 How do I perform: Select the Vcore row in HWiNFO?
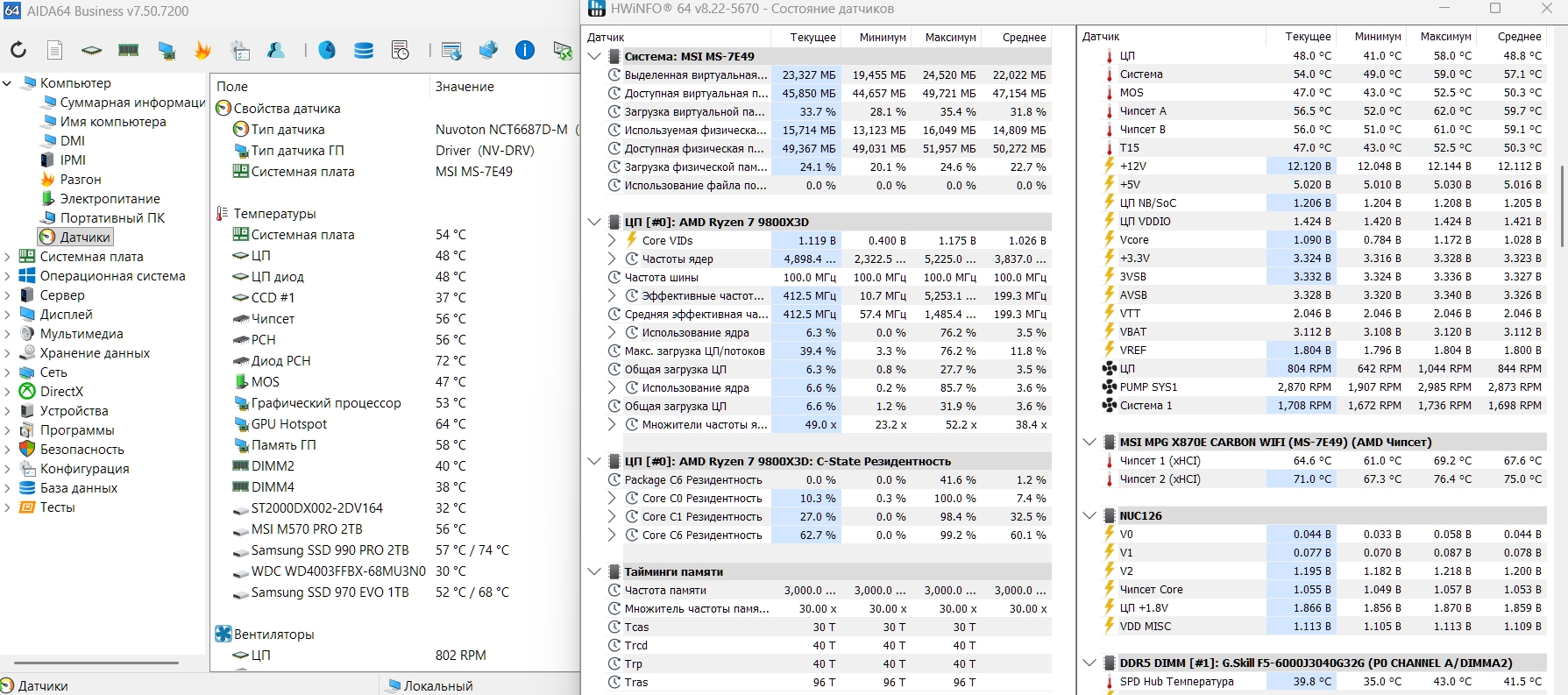tap(1323, 239)
